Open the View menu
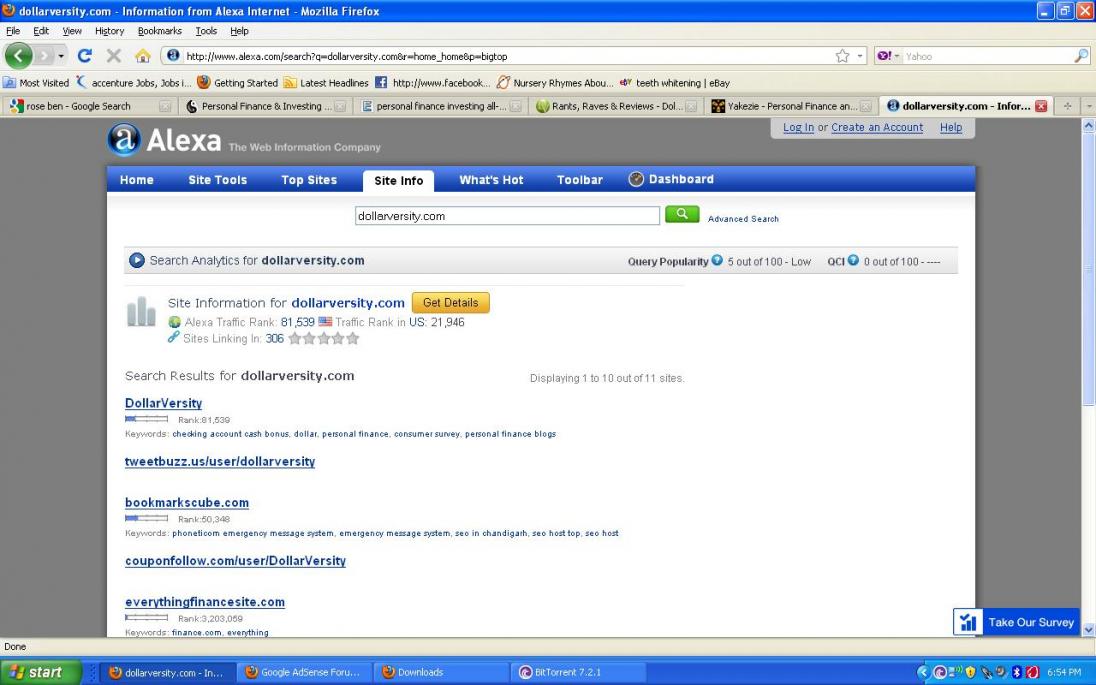The height and width of the screenshot is (685, 1096). [72, 31]
